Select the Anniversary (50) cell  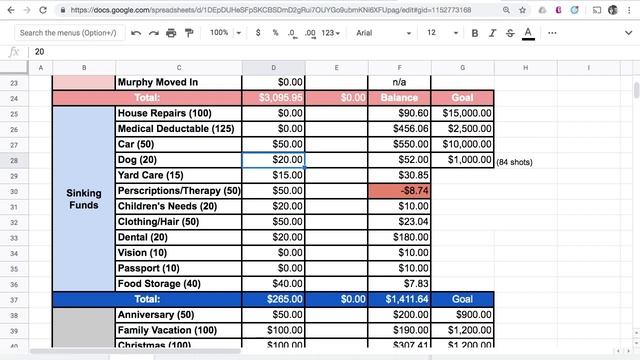[x=178, y=315]
